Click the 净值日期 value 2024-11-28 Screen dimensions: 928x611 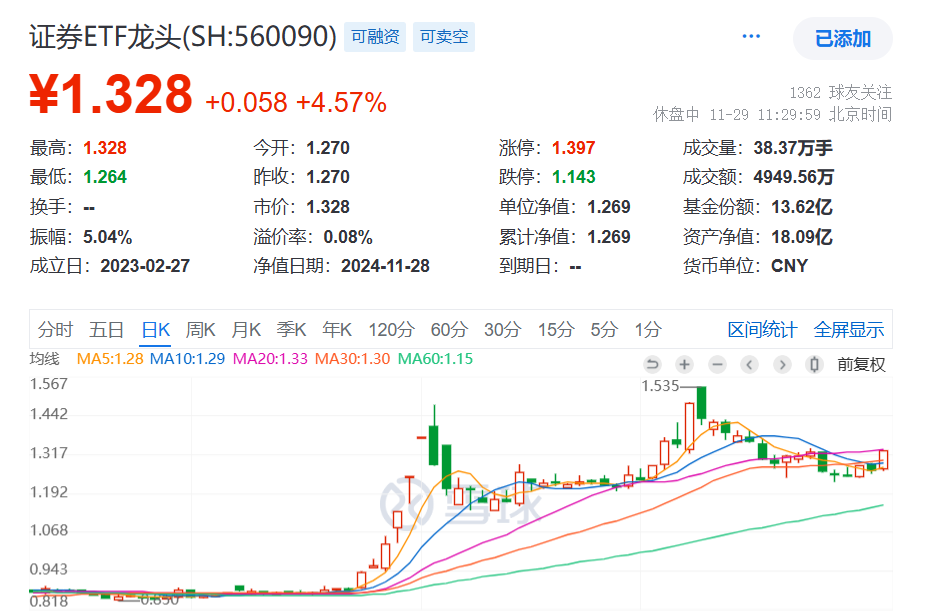point(385,266)
